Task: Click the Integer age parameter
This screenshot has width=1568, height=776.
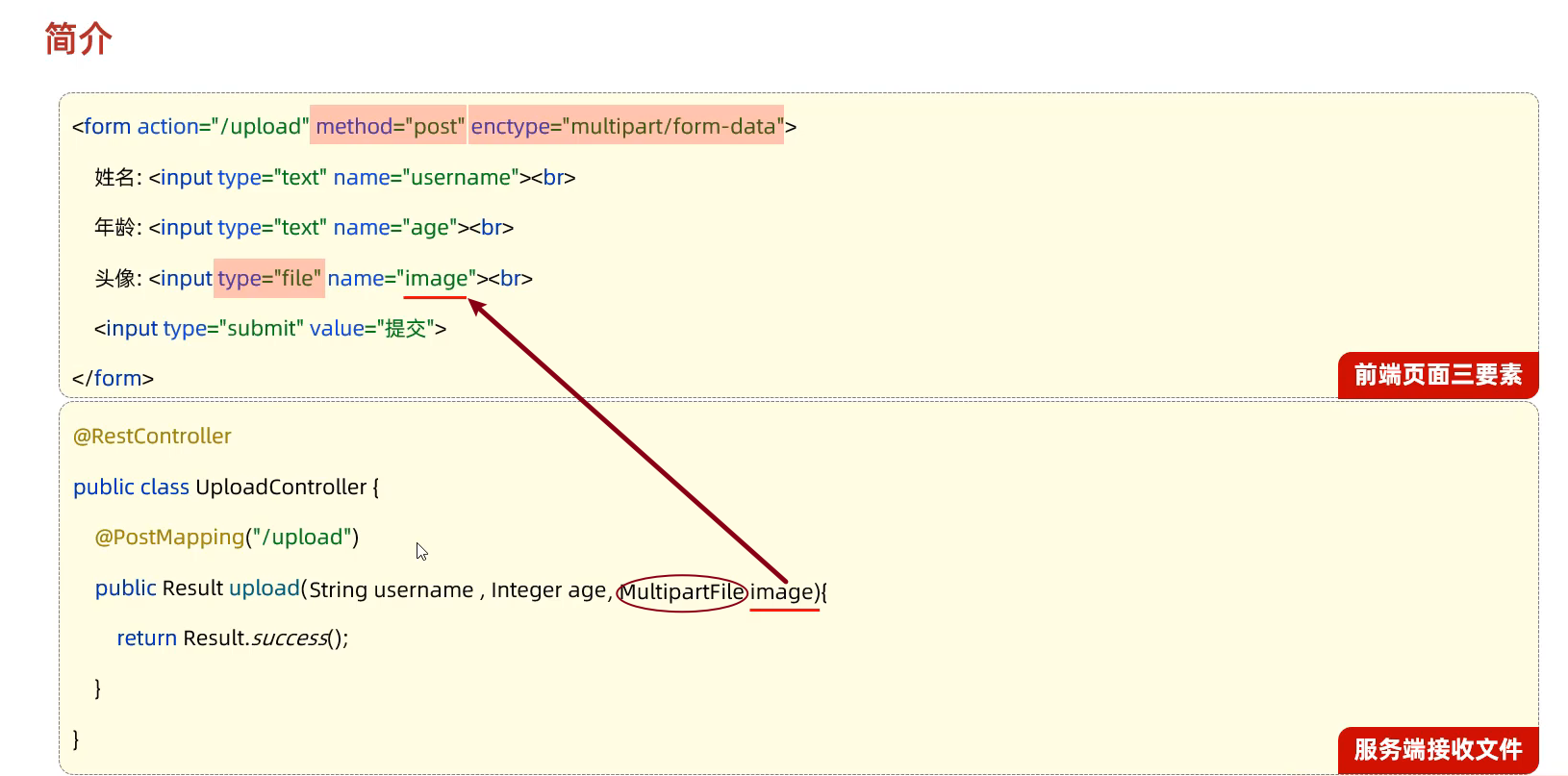Action: coord(548,589)
